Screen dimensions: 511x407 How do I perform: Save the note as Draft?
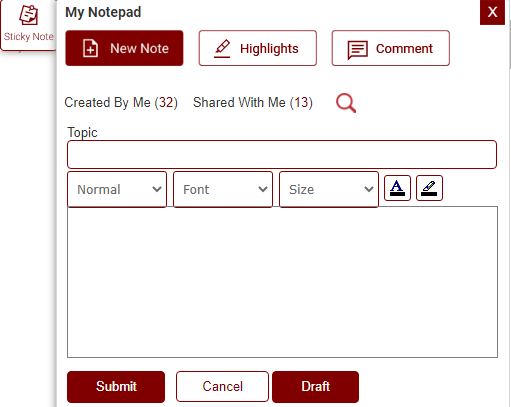(315, 387)
